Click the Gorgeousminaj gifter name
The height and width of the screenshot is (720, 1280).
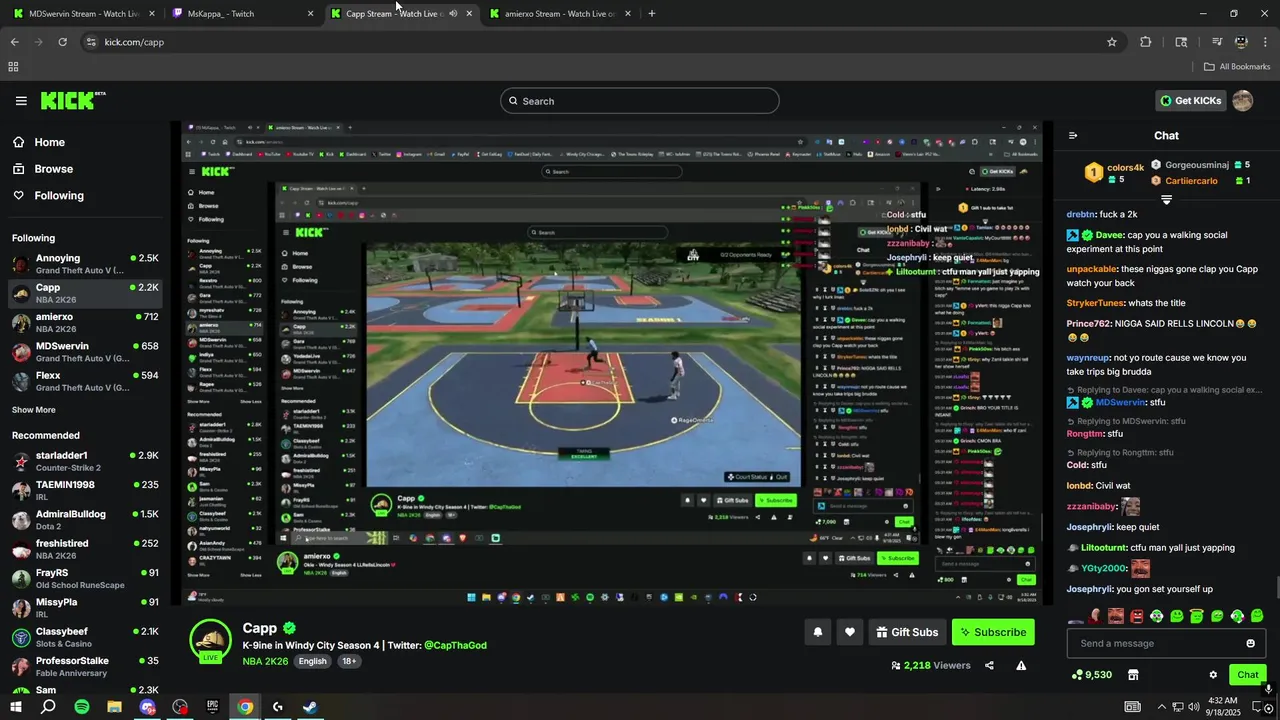(x=1197, y=165)
